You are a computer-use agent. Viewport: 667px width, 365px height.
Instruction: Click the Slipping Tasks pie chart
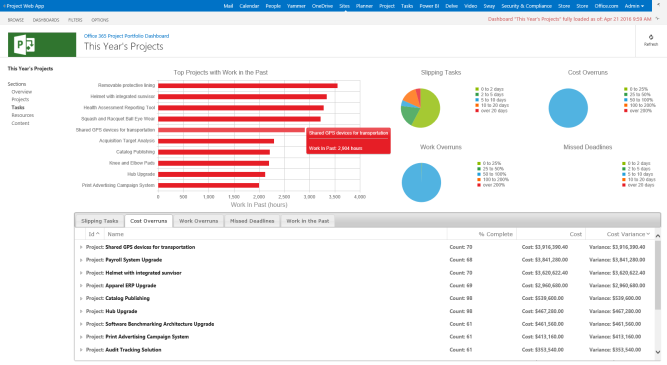click(420, 108)
